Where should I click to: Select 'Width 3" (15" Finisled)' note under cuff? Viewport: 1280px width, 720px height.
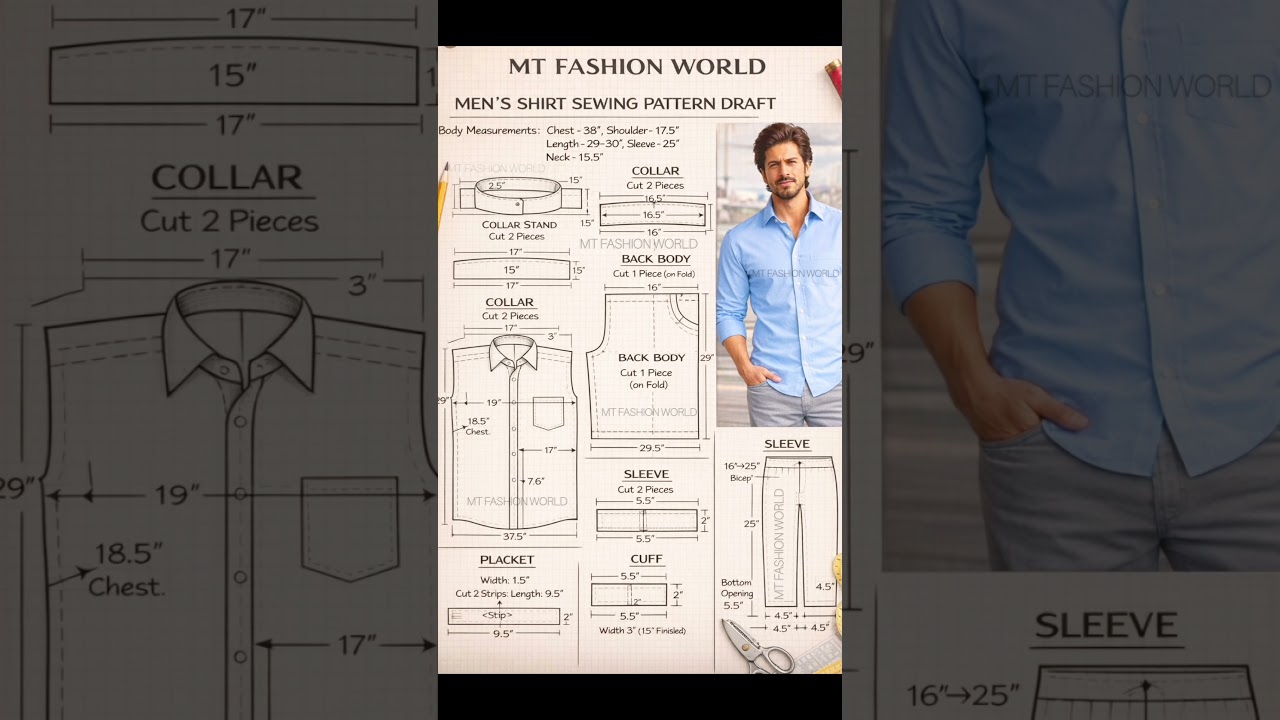click(643, 631)
